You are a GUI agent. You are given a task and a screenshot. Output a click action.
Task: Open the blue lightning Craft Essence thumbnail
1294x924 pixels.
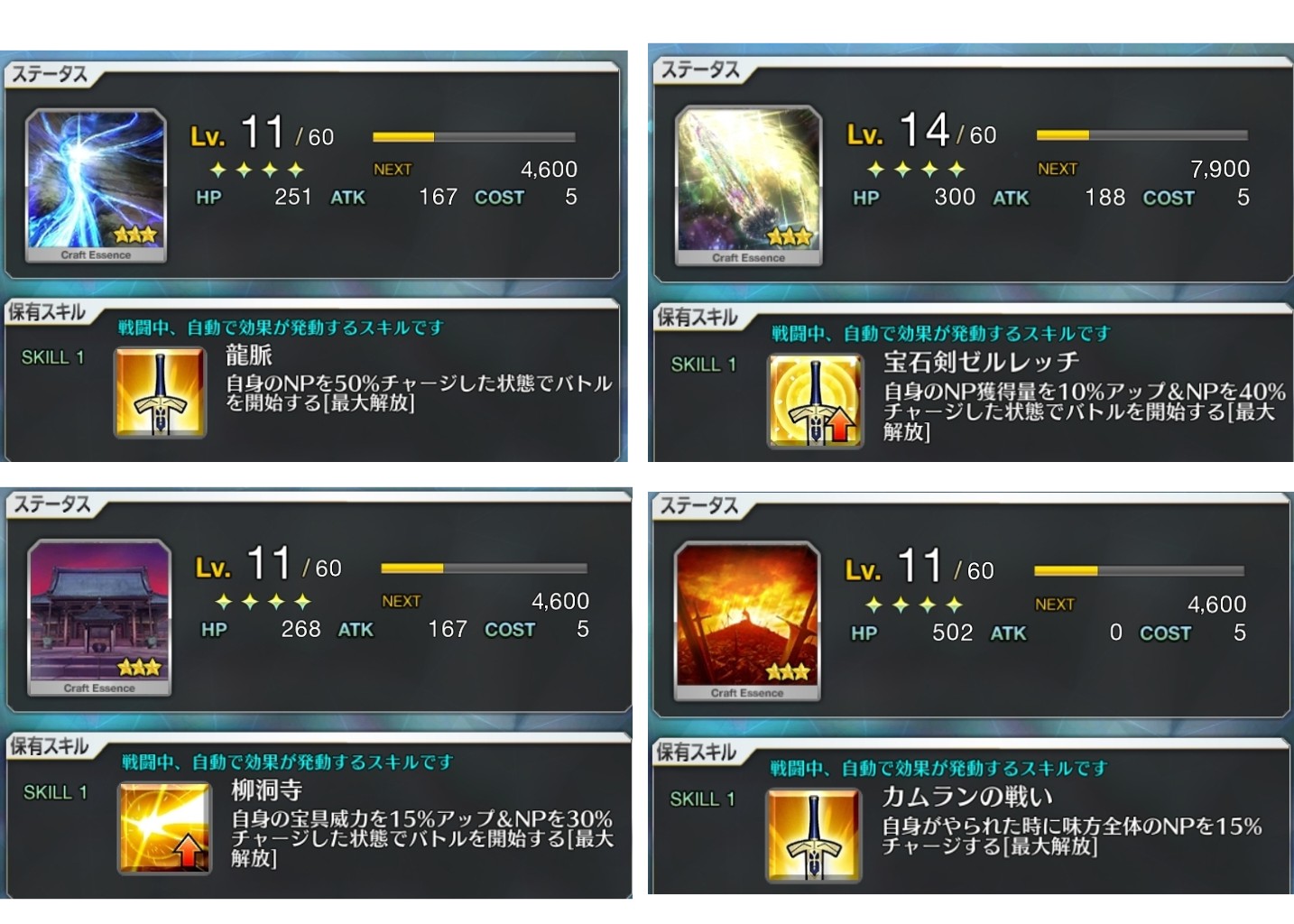pos(96,186)
